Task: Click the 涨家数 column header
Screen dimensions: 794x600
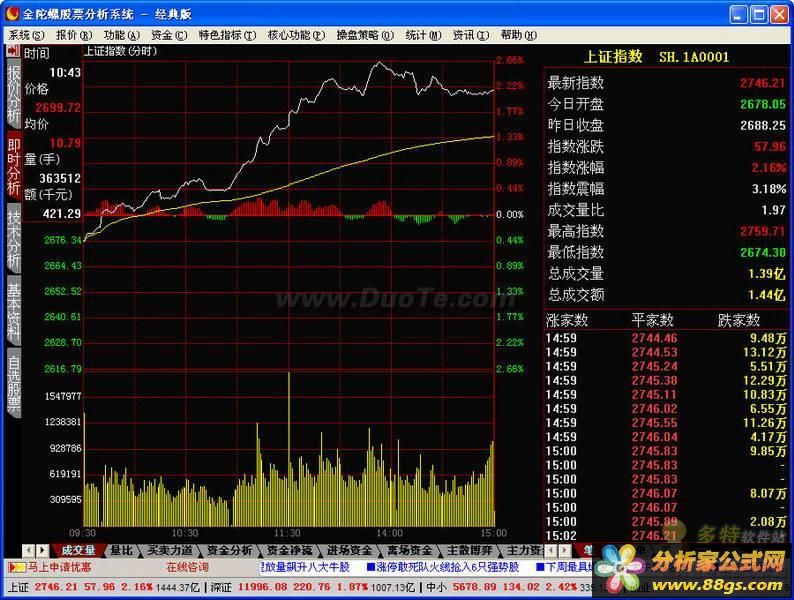Action: tap(567, 321)
